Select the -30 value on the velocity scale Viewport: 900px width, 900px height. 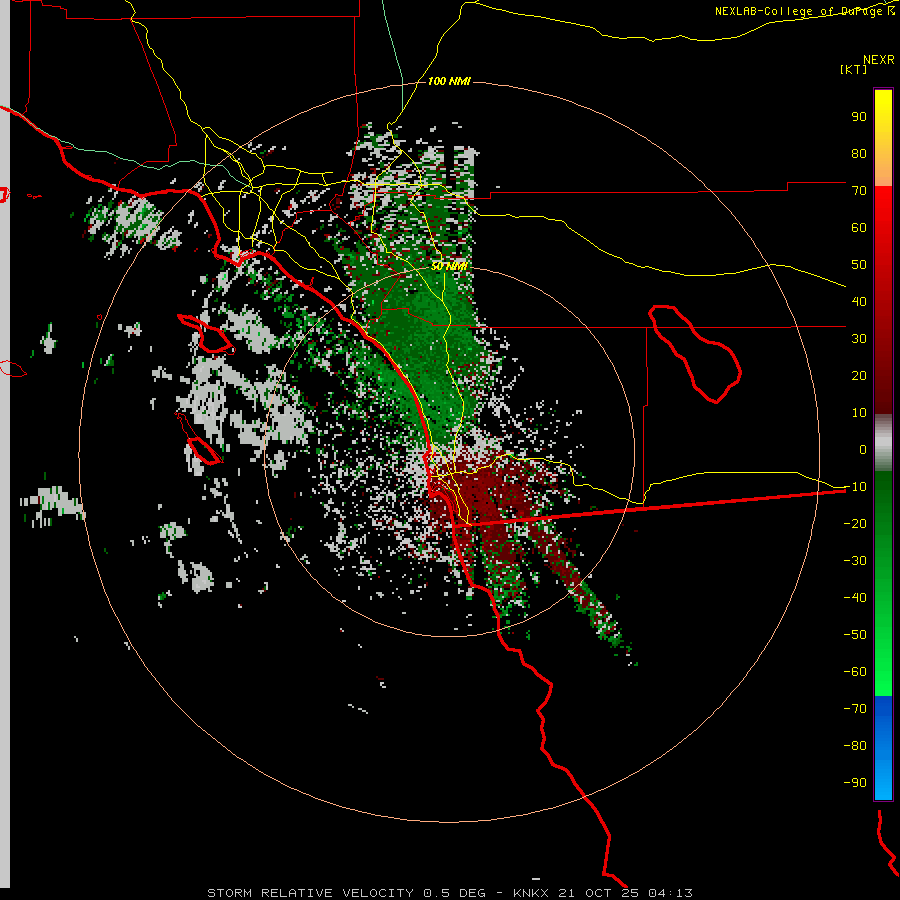[855, 561]
